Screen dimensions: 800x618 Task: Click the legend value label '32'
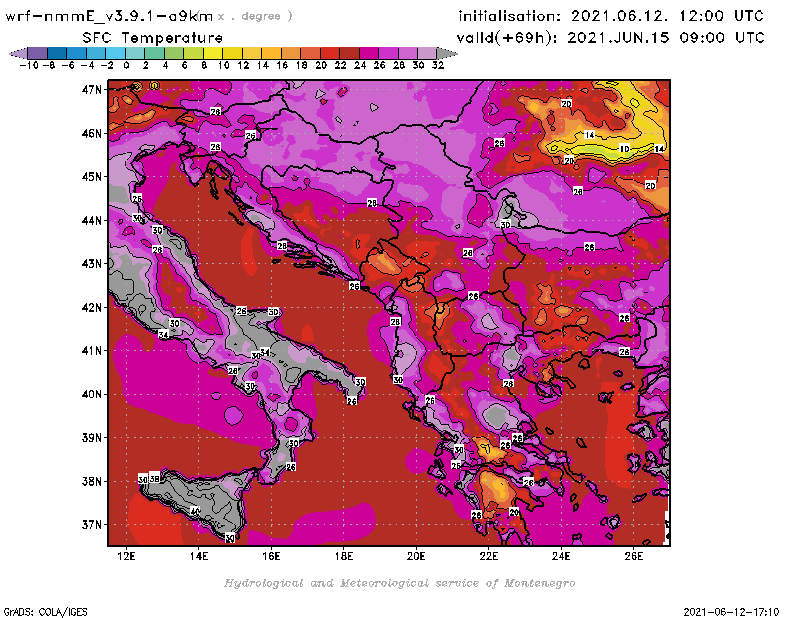[x=438, y=65]
